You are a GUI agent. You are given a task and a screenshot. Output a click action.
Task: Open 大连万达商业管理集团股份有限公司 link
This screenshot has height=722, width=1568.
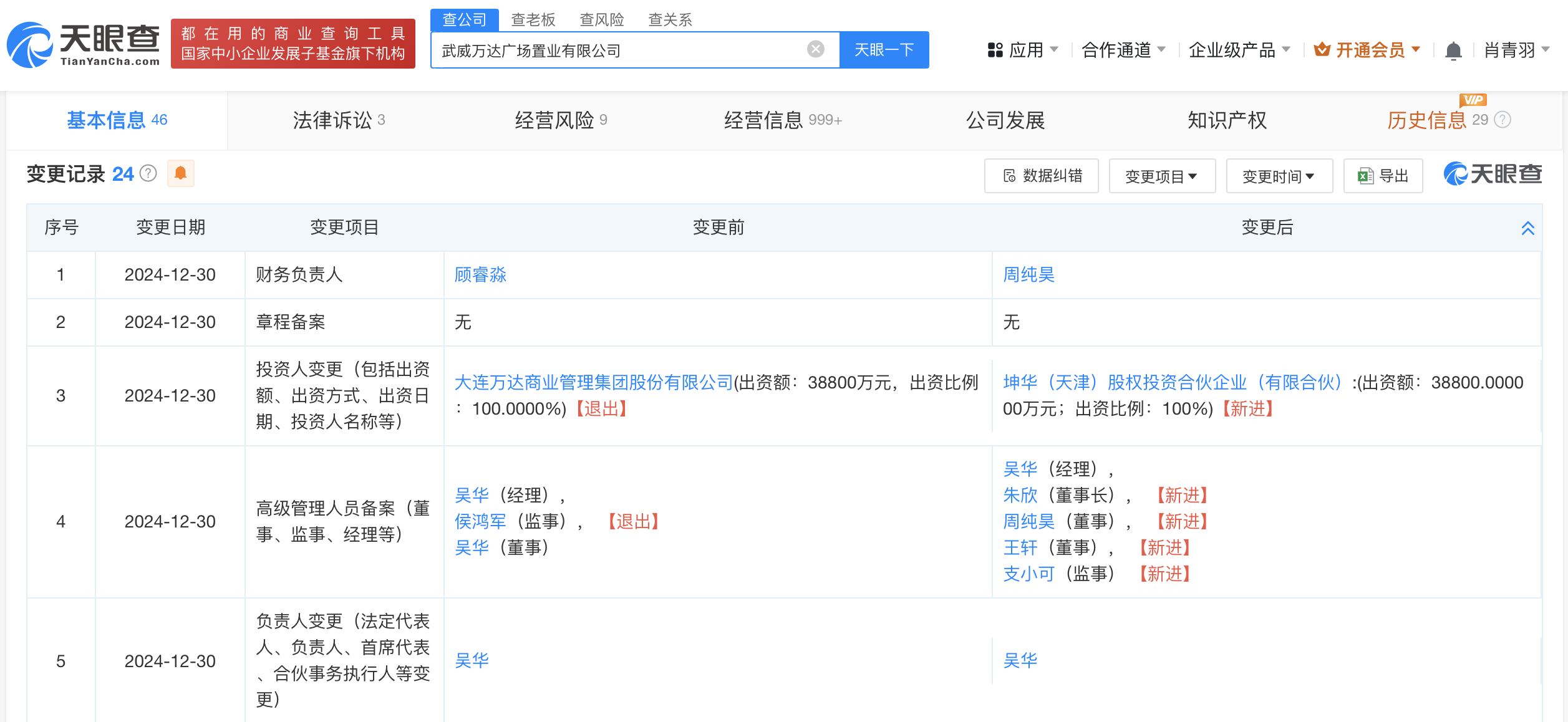(x=594, y=382)
